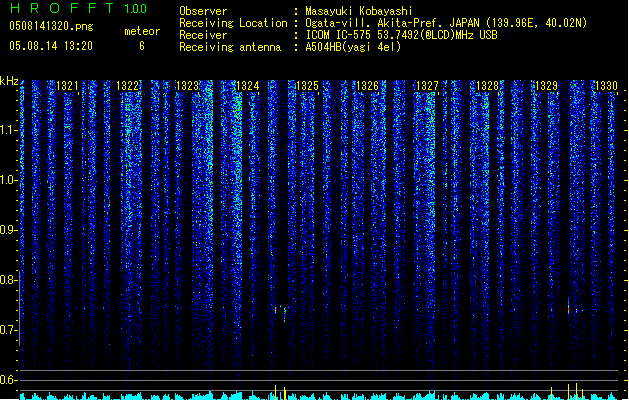
Task: Click the meteor count value 6
Action: (142, 46)
